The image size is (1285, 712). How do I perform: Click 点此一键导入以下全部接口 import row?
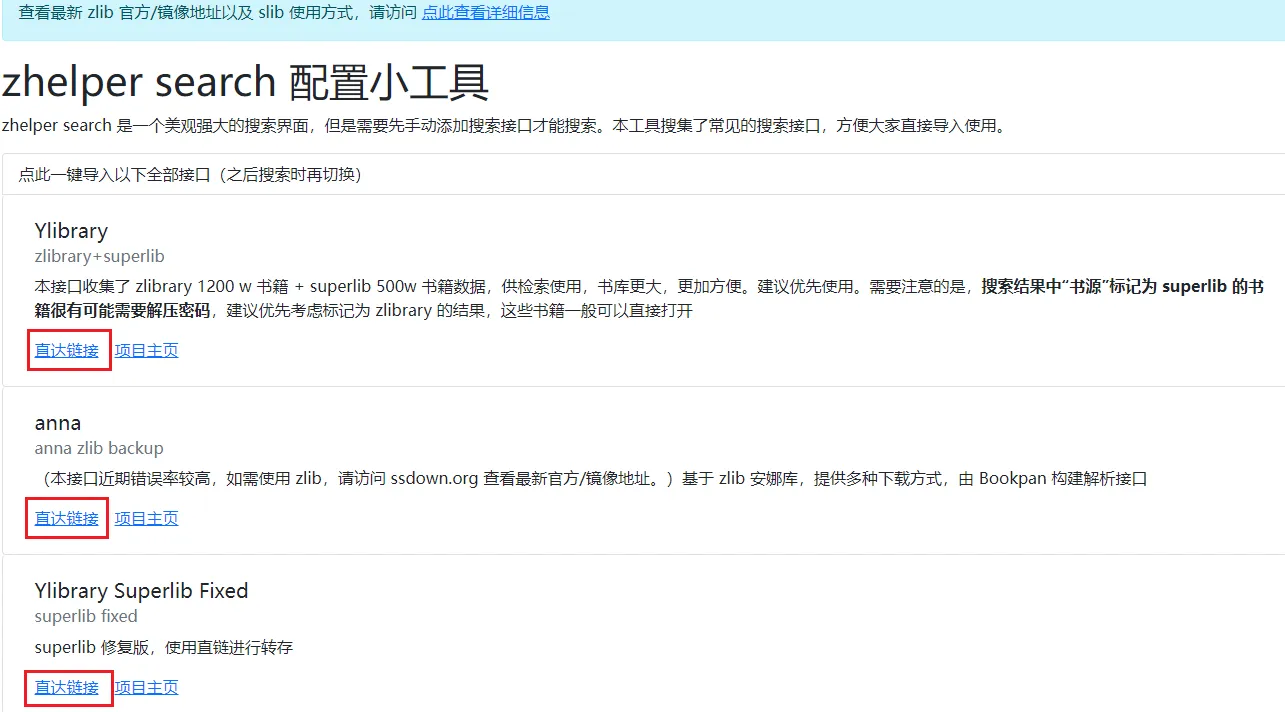[643, 174]
